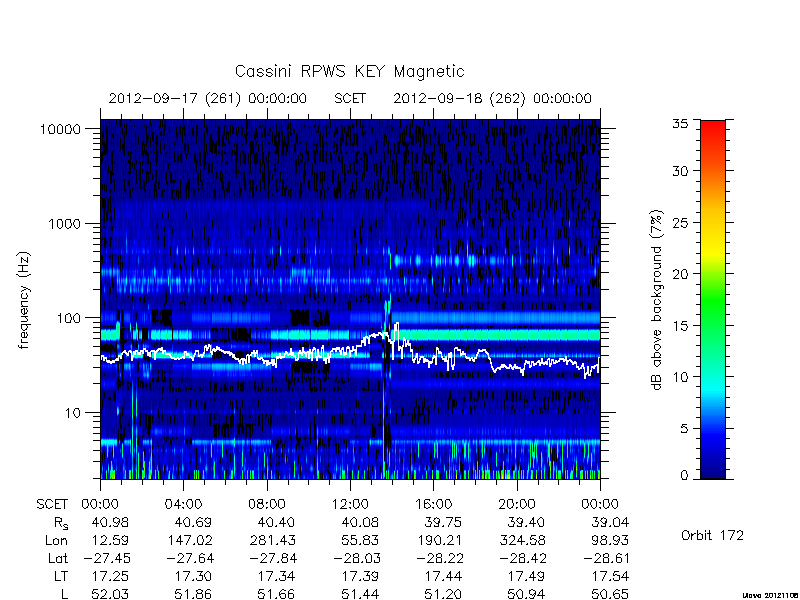Click the Lon value 190.21
The width and height of the screenshot is (800, 600).
tap(439, 541)
